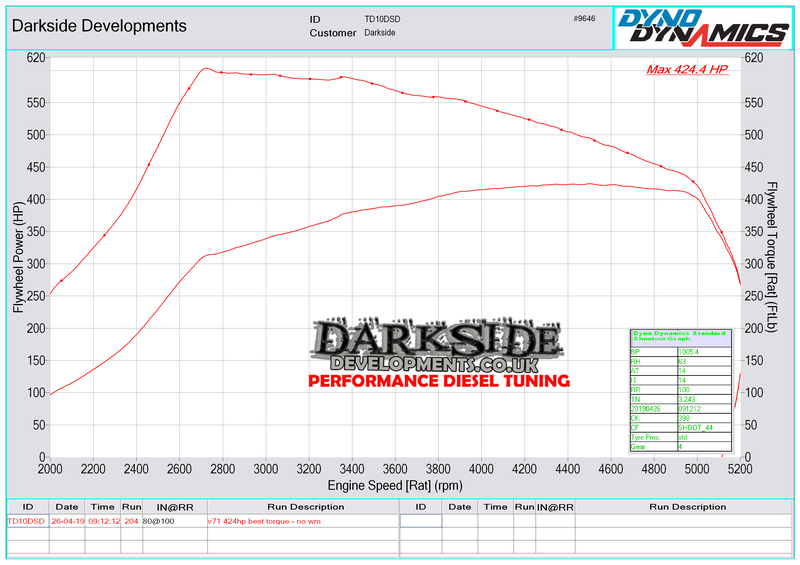Click the 'Gear' row label in info box

[638, 447]
